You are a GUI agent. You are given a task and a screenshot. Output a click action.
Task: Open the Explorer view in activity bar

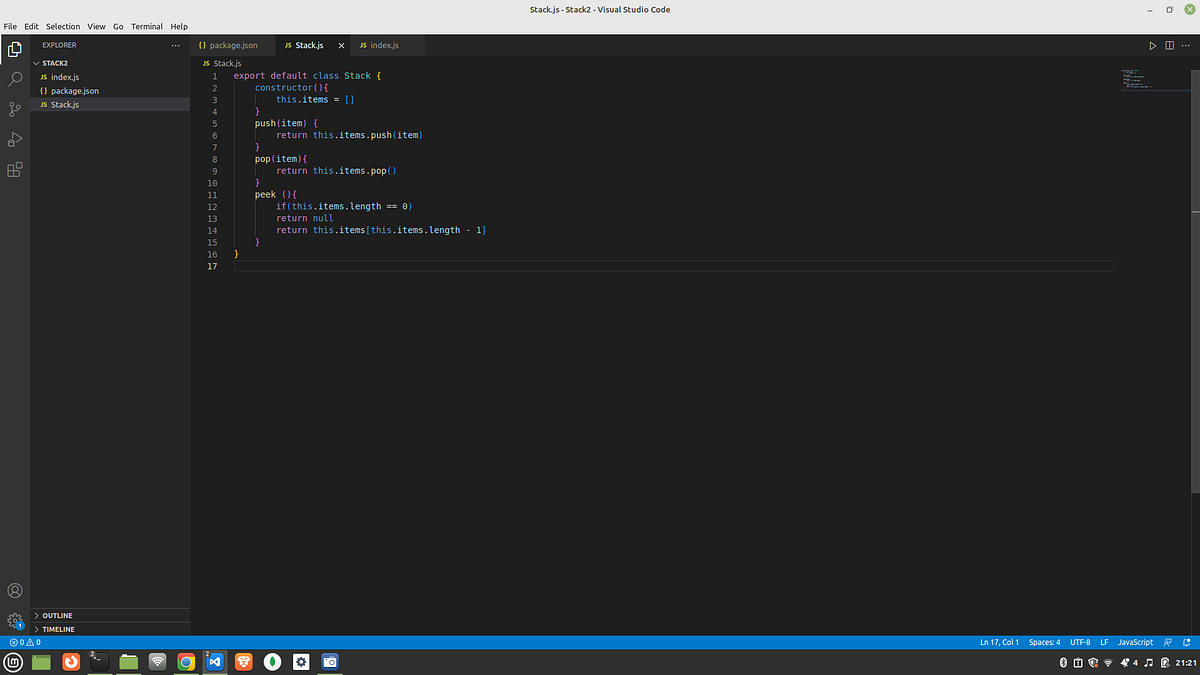(x=15, y=48)
